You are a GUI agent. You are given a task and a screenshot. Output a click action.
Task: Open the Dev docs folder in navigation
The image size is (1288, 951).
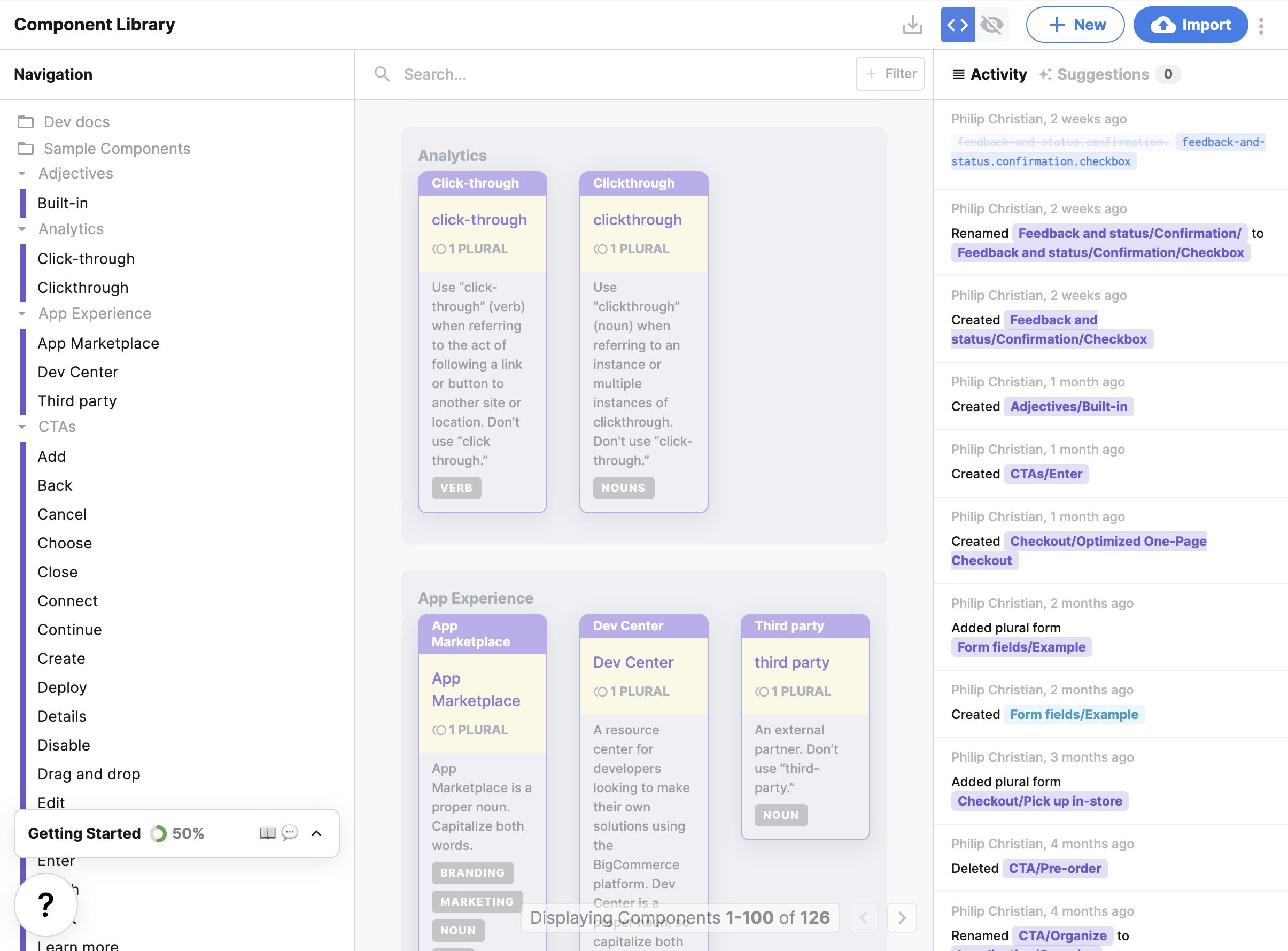(x=76, y=121)
